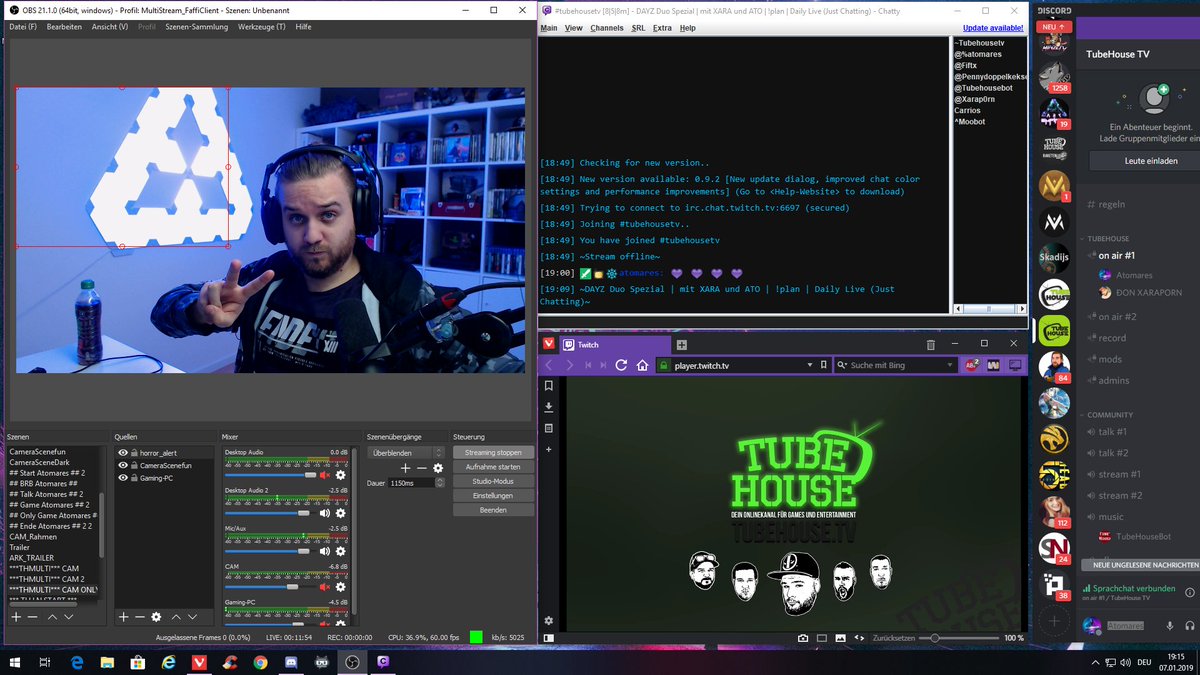
Task: Mute the Desktop Audio 2 speaker icon
Action: point(324,513)
